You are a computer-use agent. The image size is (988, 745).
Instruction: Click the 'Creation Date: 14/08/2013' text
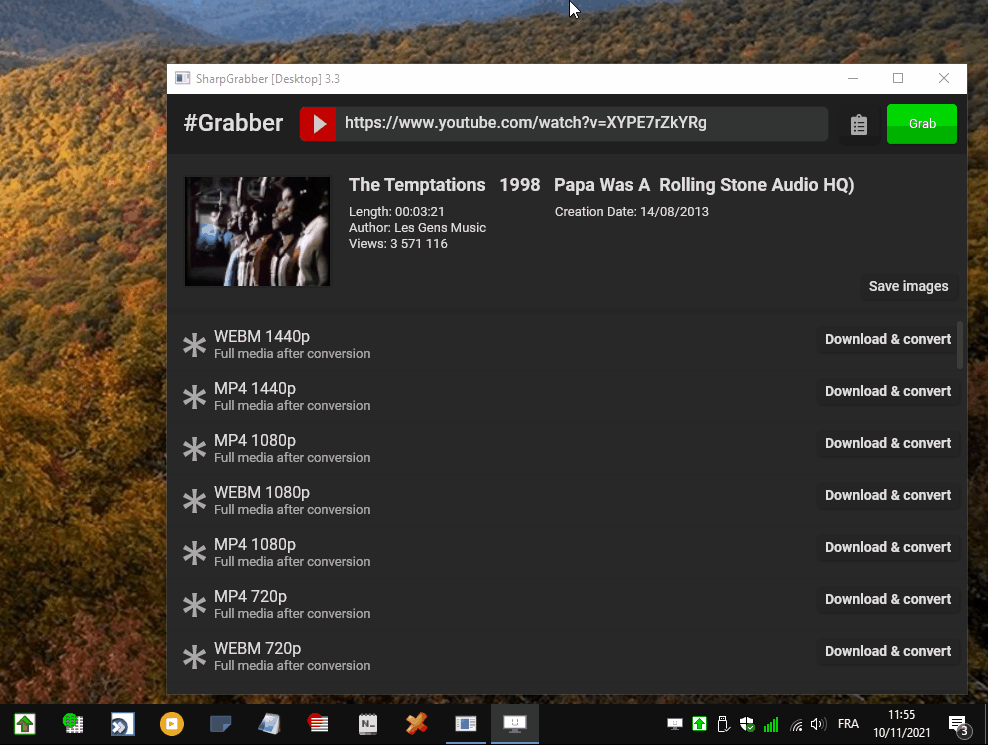click(631, 212)
